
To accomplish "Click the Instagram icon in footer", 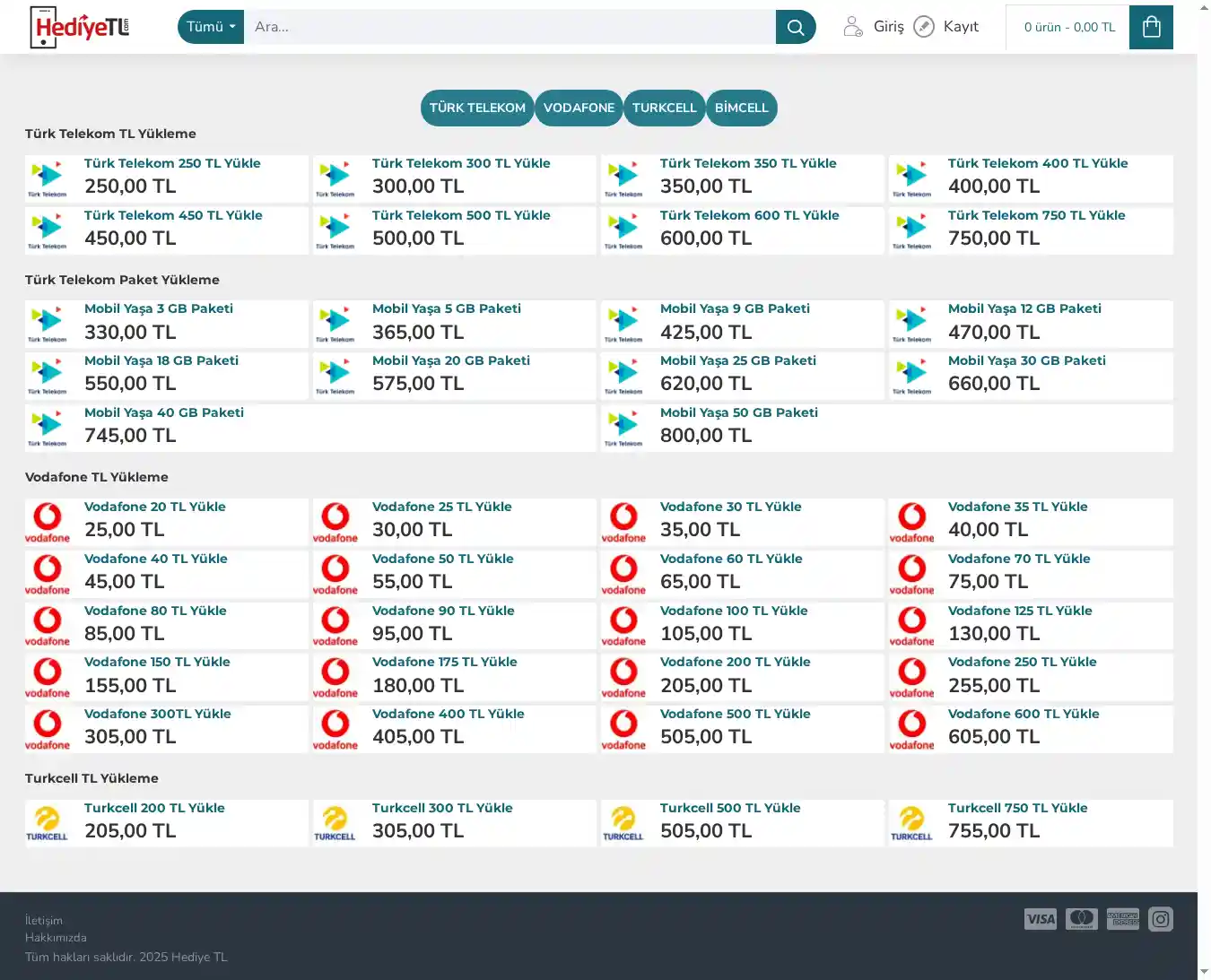I will (1160, 919).
